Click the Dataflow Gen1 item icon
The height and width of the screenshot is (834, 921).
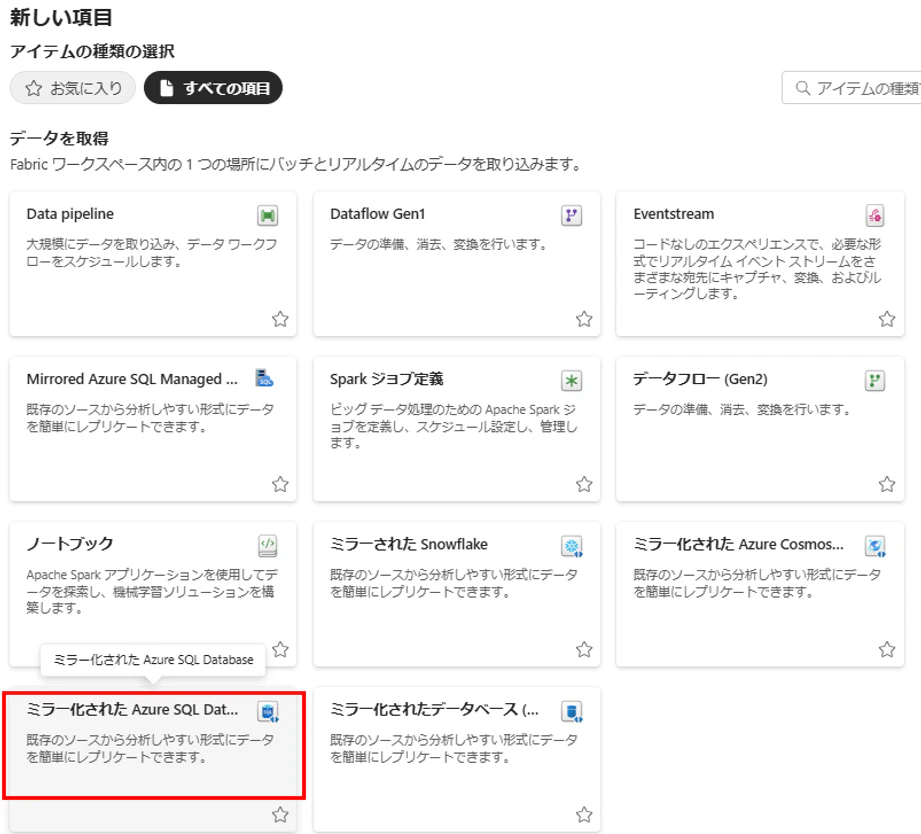click(571, 216)
